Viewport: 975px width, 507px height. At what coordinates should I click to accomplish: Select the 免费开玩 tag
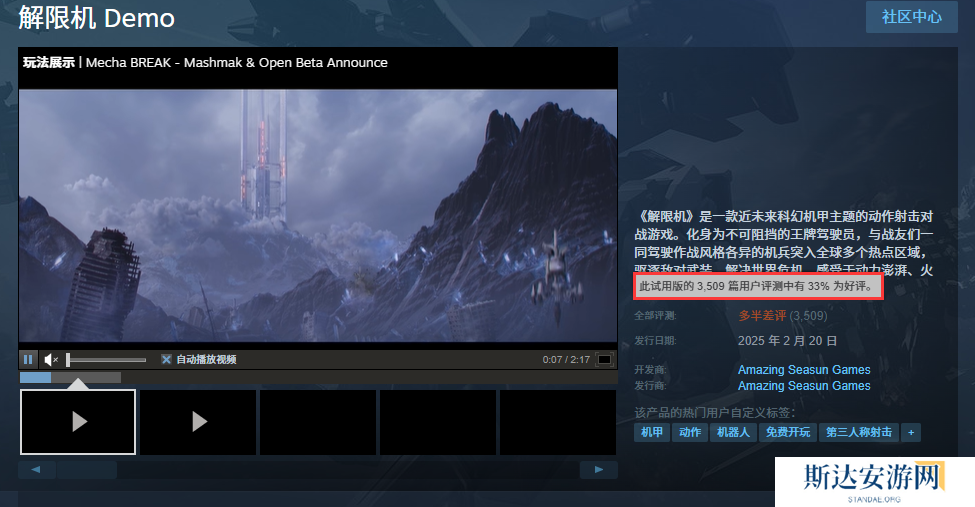pos(787,432)
